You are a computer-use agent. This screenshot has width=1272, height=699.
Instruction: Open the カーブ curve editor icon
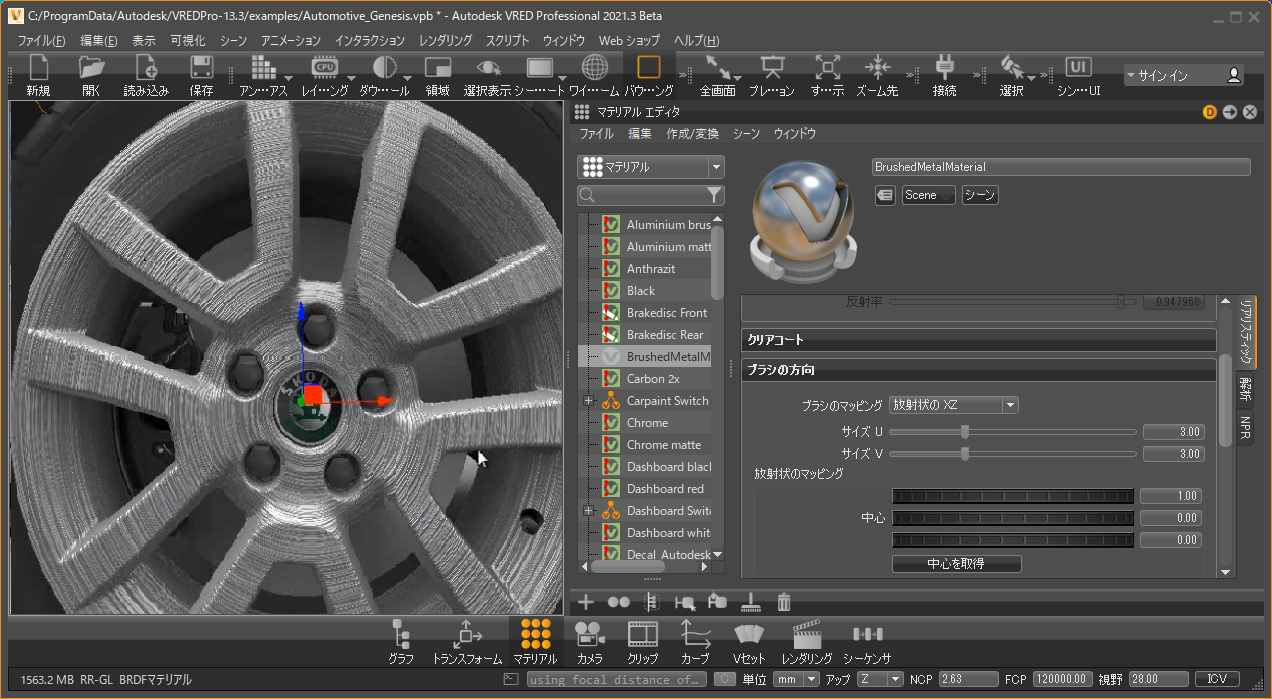tap(695, 634)
